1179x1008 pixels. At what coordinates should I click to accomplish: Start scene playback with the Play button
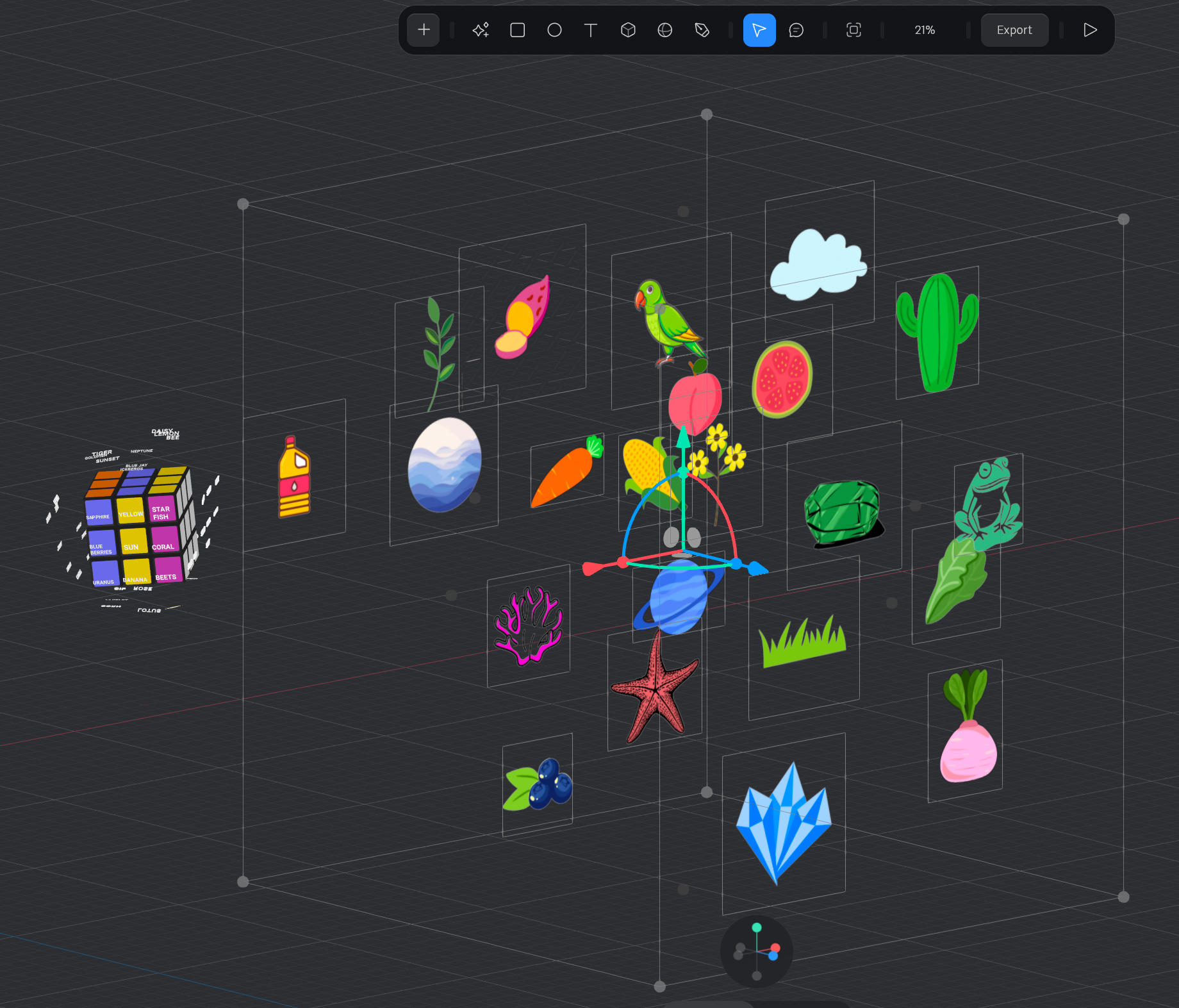pyautogui.click(x=1089, y=29)
